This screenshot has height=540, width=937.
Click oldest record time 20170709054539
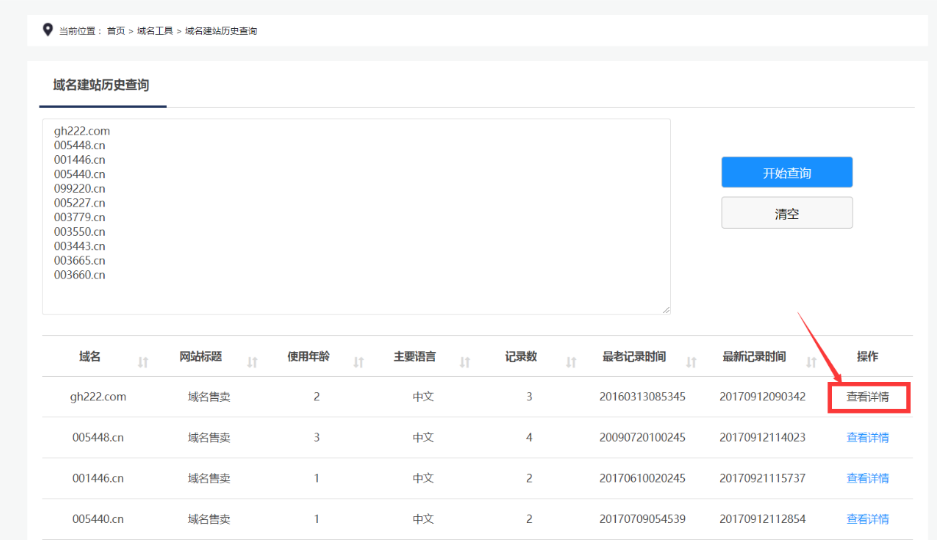(x=642, y=518)
